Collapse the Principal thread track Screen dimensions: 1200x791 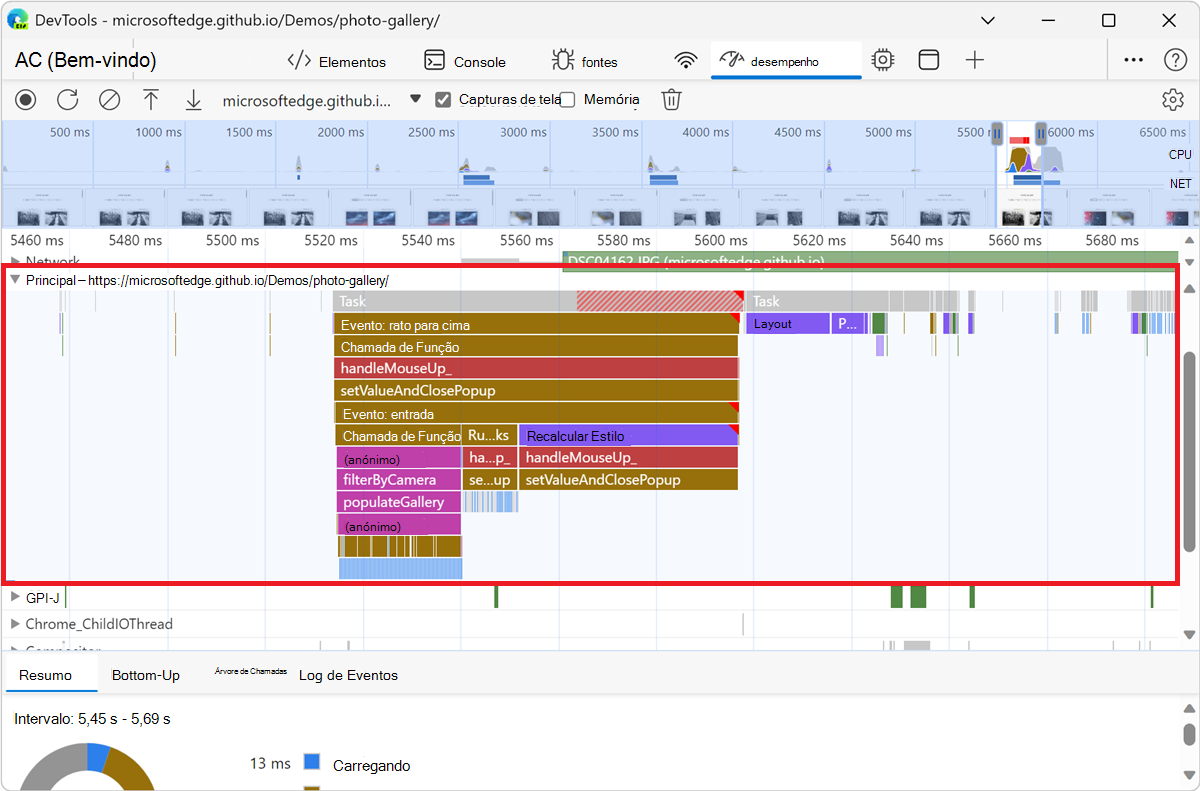pos(15,281)
